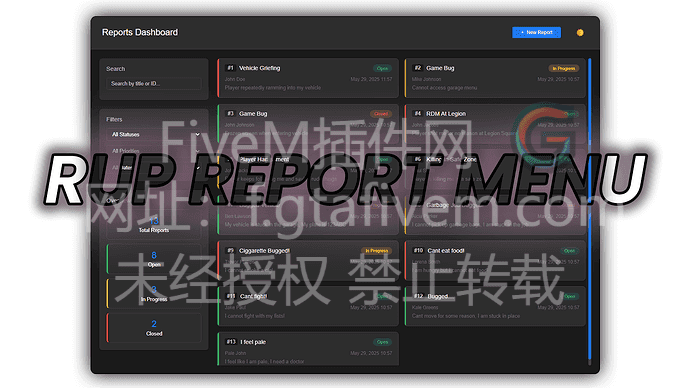
Task: Select the 3 In Progress stat card
Action: tap(154, 293)
